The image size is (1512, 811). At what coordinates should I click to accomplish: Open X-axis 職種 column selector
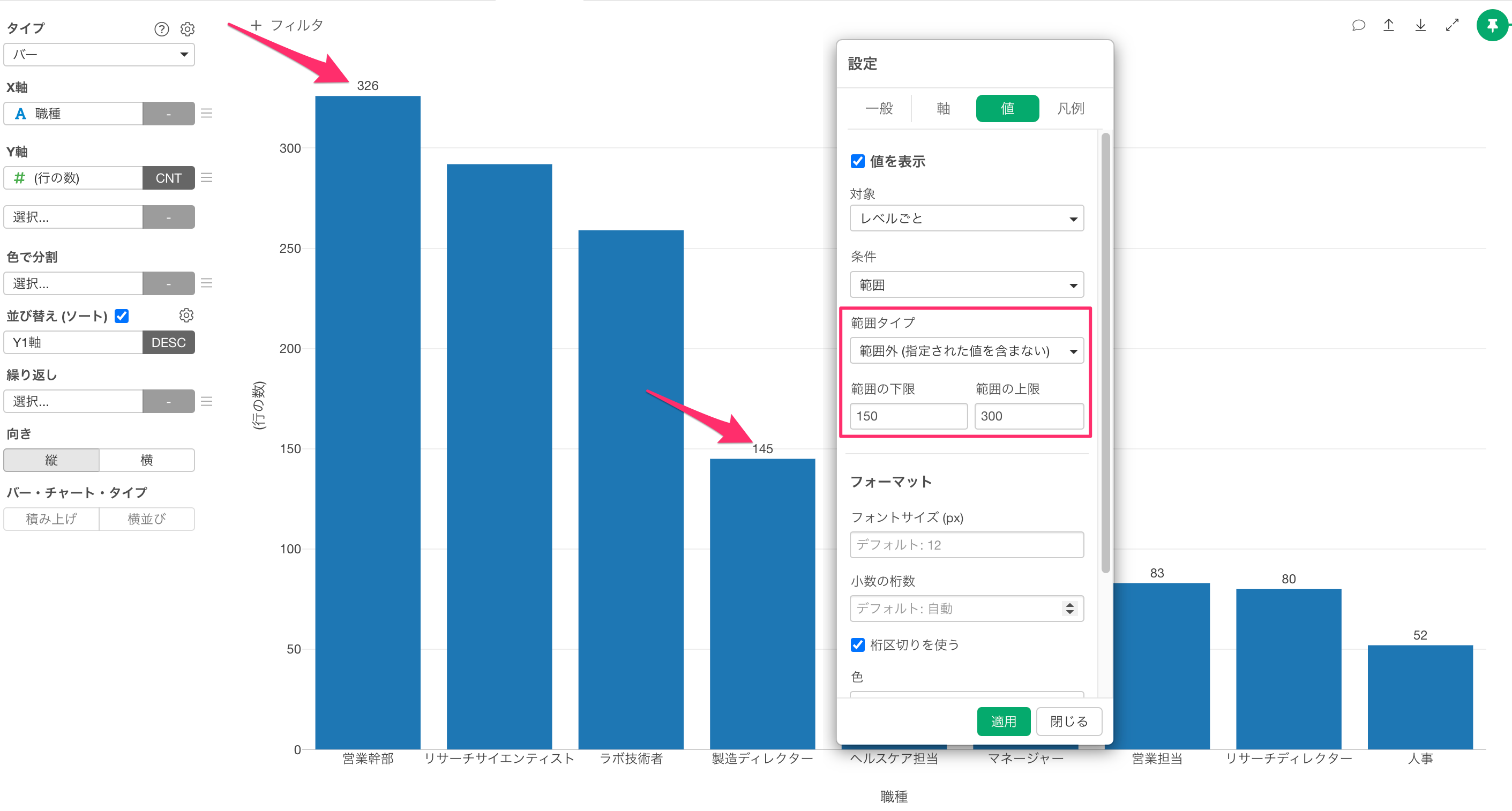click(73, 113)
